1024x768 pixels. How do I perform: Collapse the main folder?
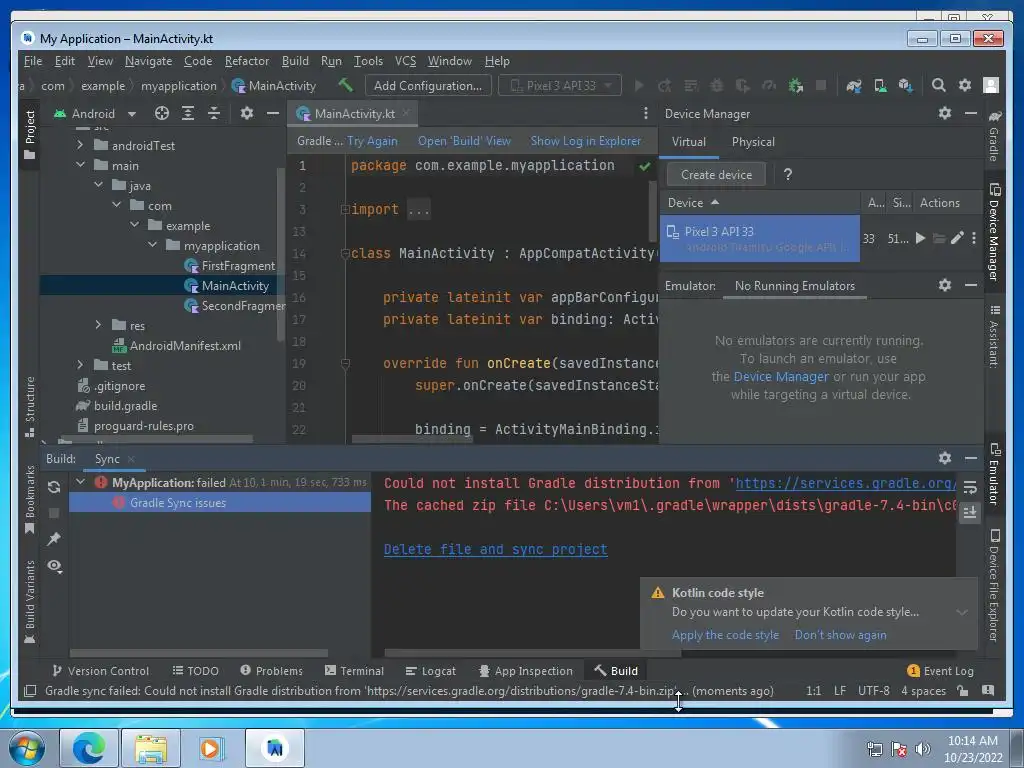[x=80, y=165]
